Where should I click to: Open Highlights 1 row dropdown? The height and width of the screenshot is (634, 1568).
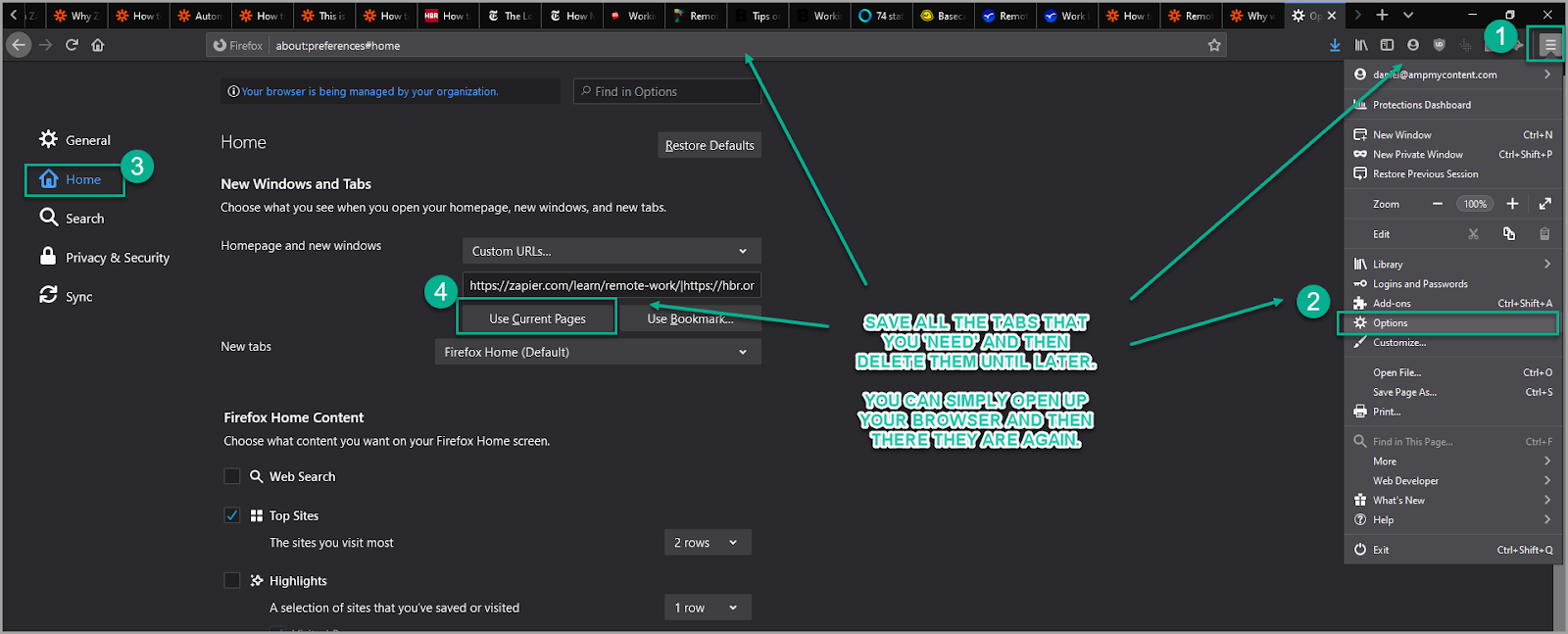click(708, 608)
